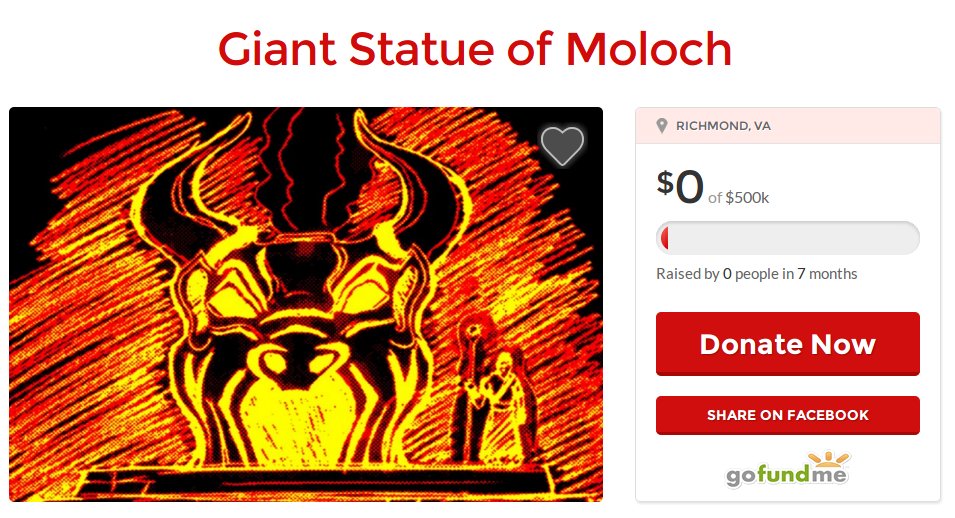955x518 pixels.
Task: Click the 7 months duration text
Action: click(x=827, y=274)
